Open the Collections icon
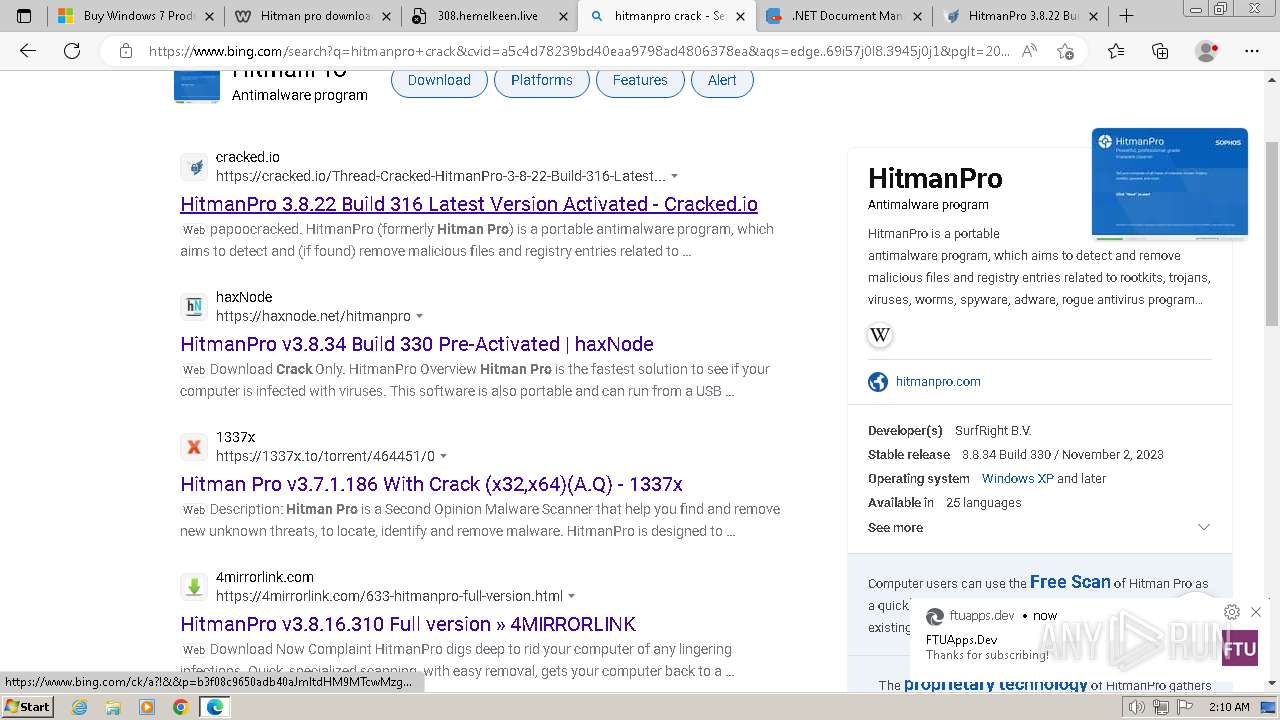1280x720 pixels. point(1160,51)
